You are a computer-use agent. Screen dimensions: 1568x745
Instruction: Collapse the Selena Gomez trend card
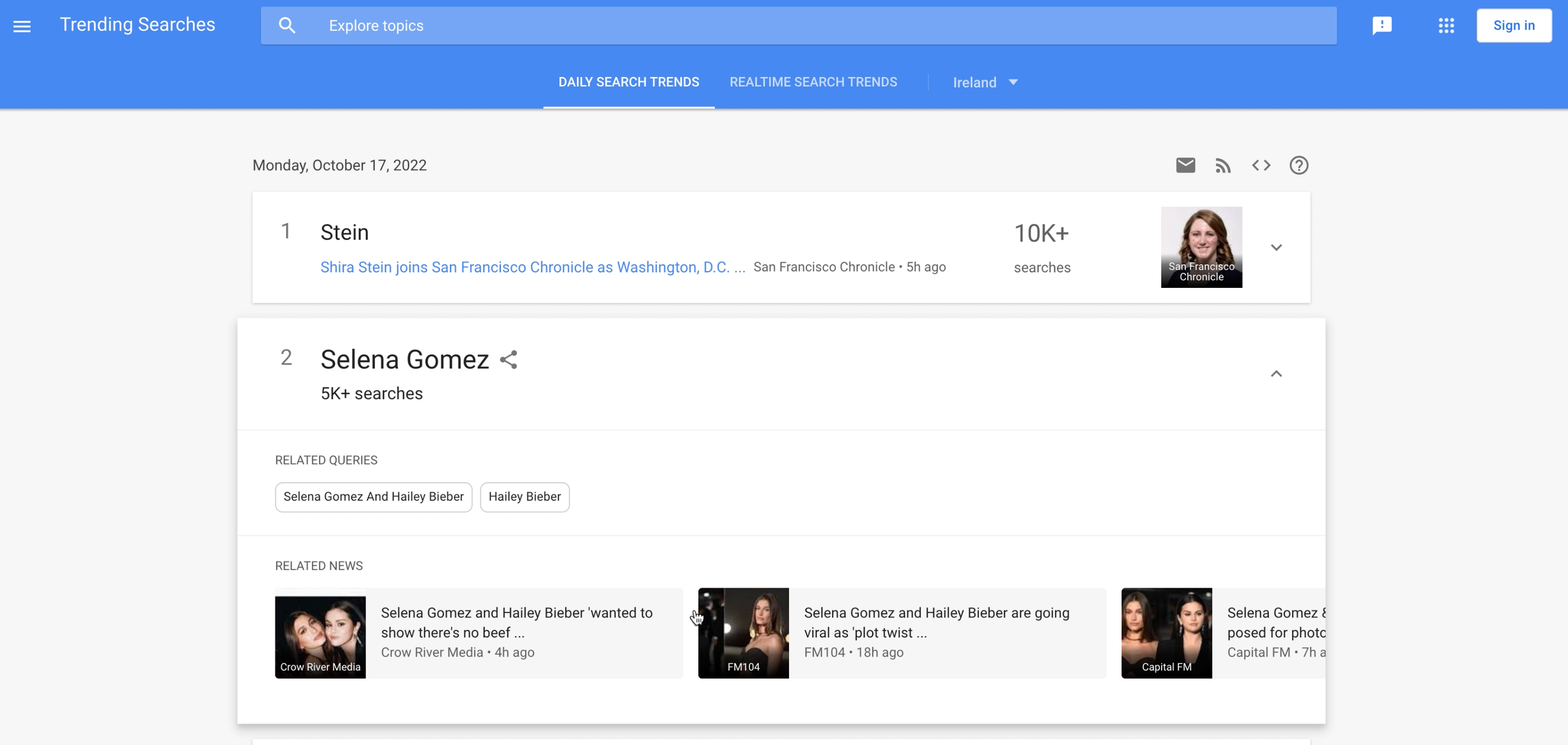[1276, 374]
